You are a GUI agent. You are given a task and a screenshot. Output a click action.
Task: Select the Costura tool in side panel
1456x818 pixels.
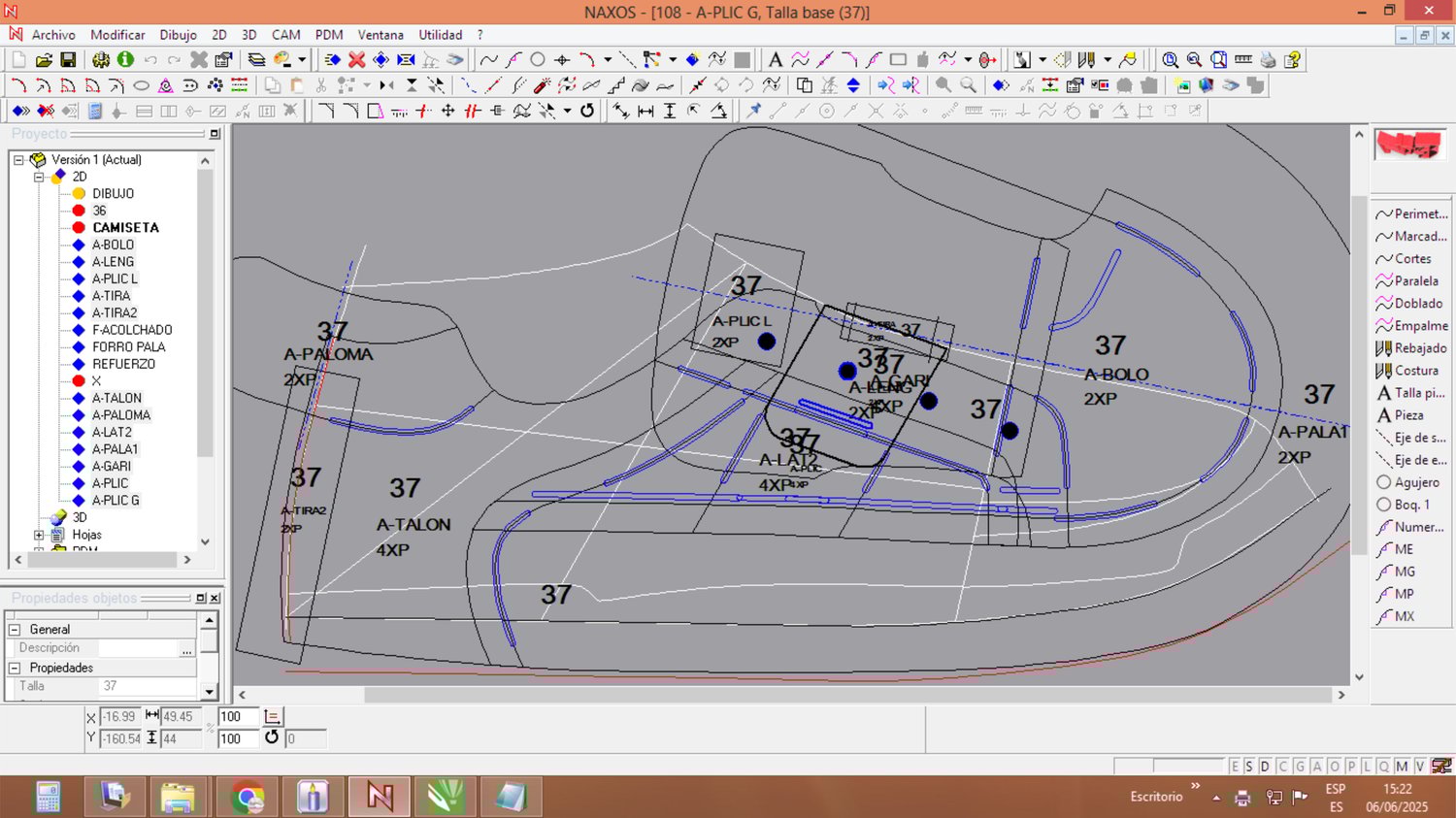click(1411, 371)
